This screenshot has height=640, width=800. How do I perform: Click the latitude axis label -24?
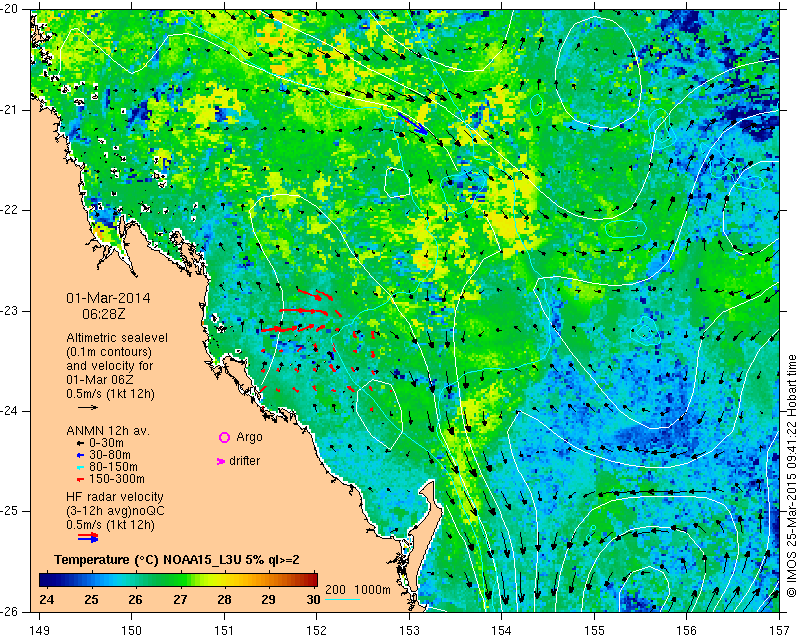pos(11,411)
